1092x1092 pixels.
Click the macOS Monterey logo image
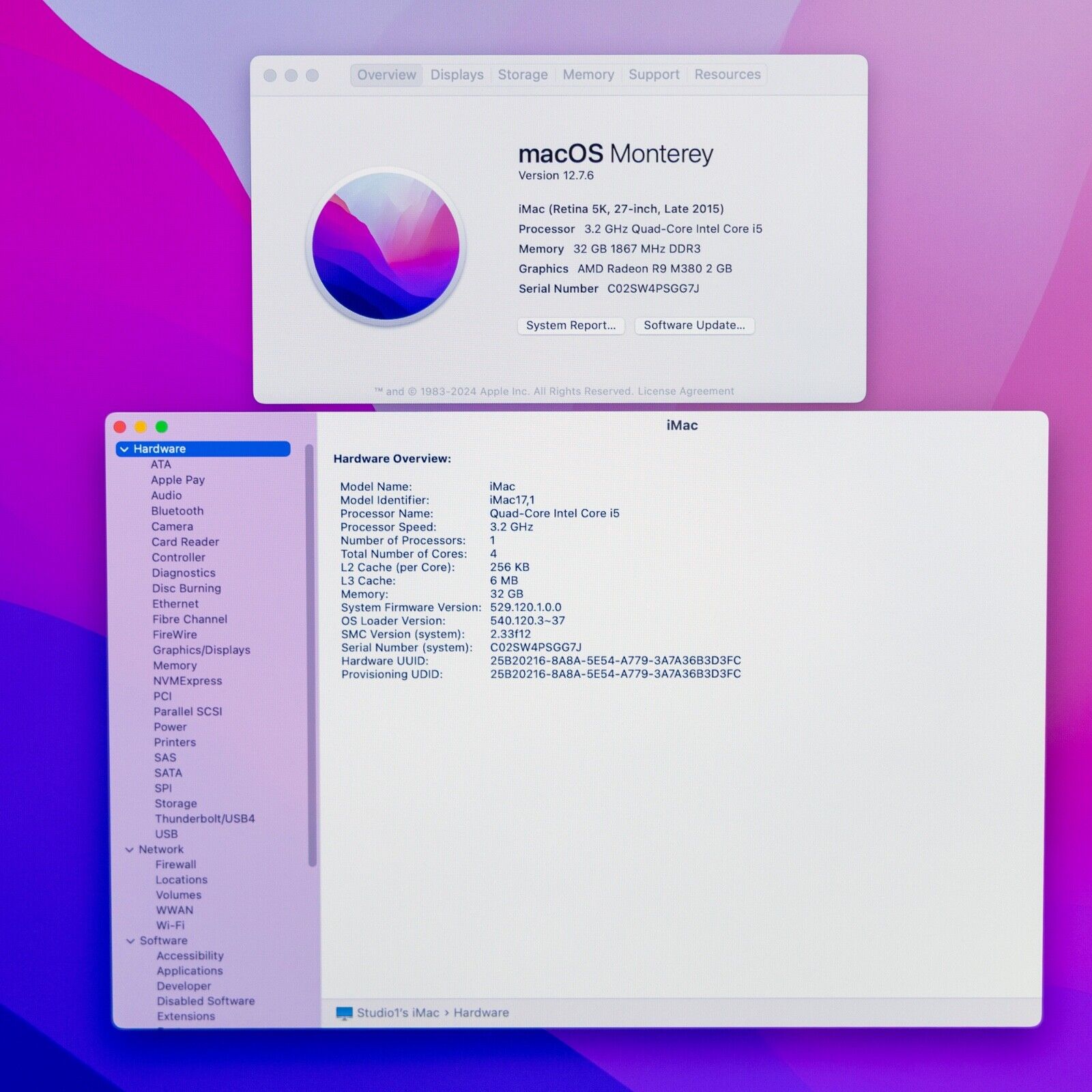386,246
